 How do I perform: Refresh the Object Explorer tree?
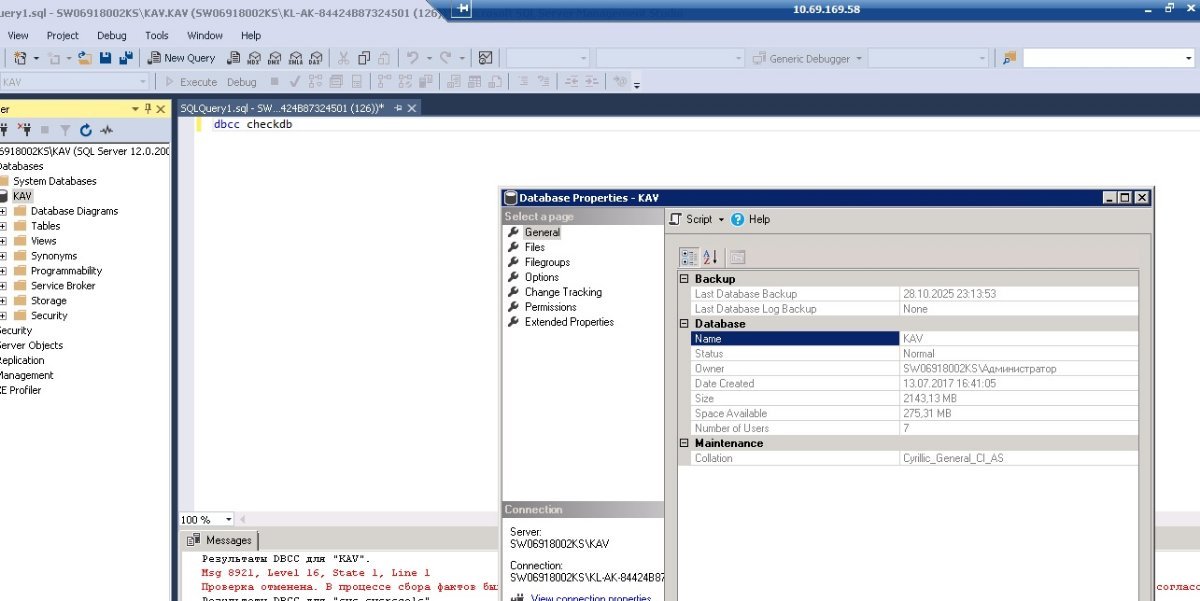coord(86,130)
